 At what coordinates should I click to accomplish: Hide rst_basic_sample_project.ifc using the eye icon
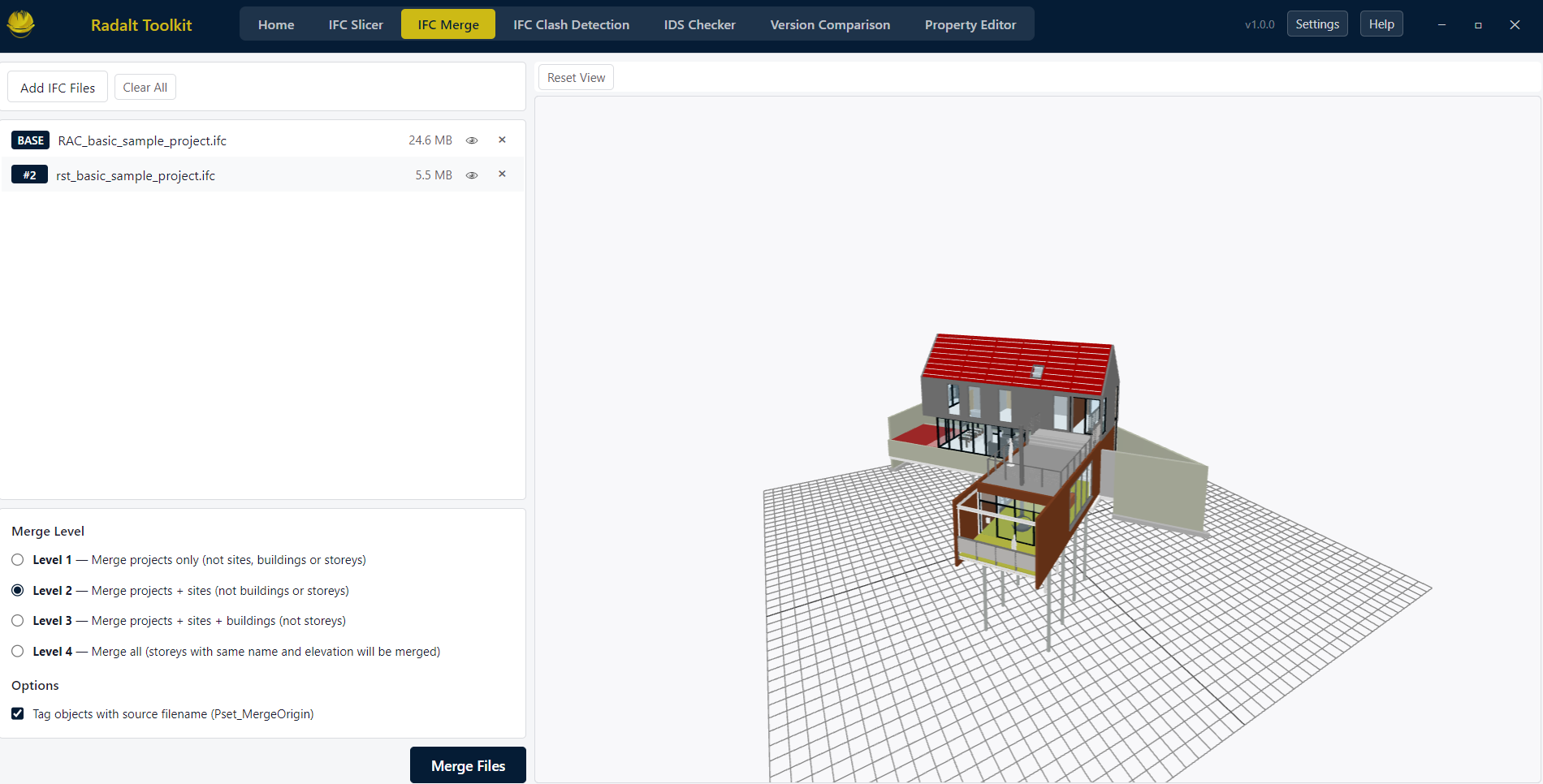click(472, 174)
